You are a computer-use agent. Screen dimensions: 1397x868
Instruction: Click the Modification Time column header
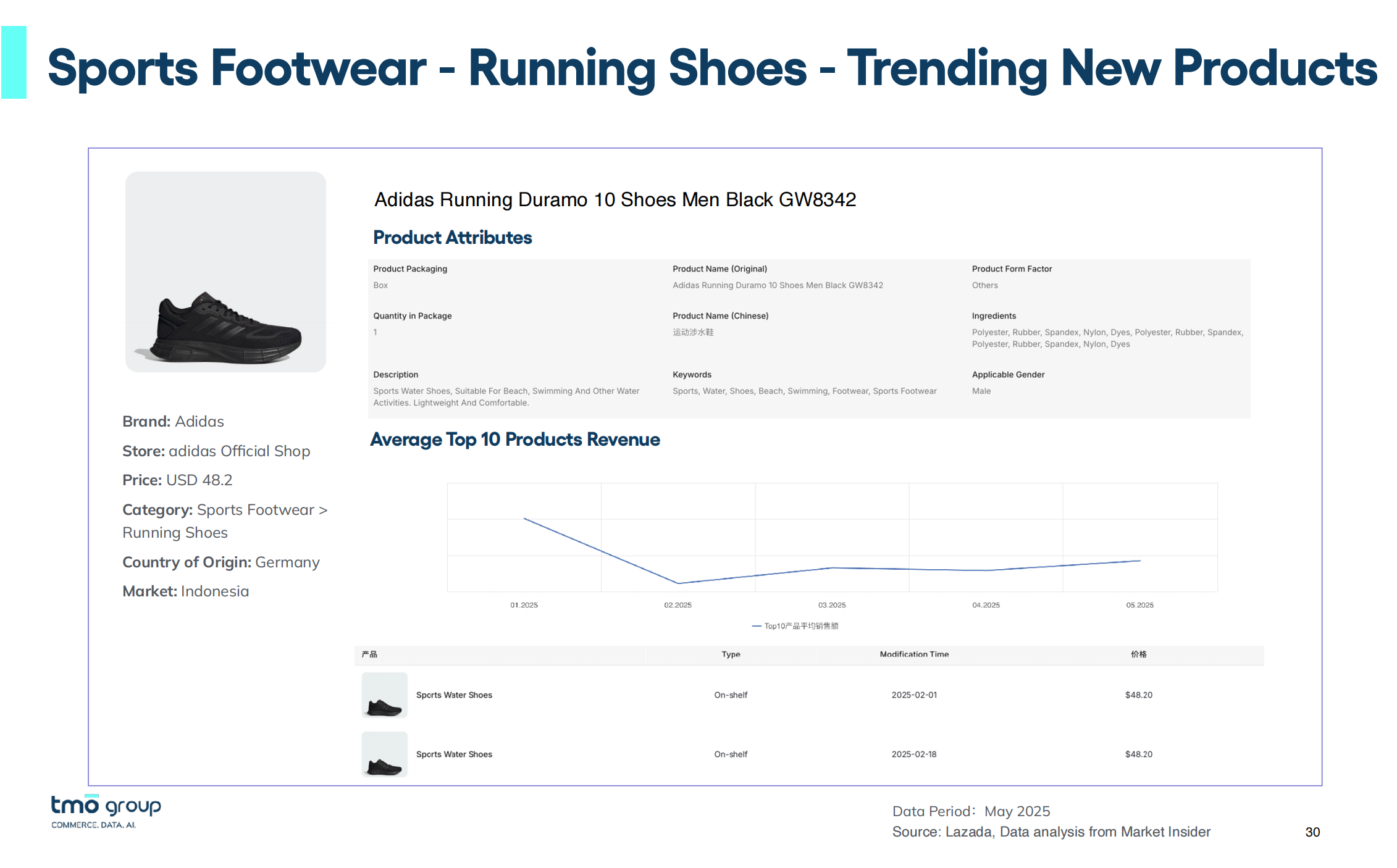click(x=914, y=654)
